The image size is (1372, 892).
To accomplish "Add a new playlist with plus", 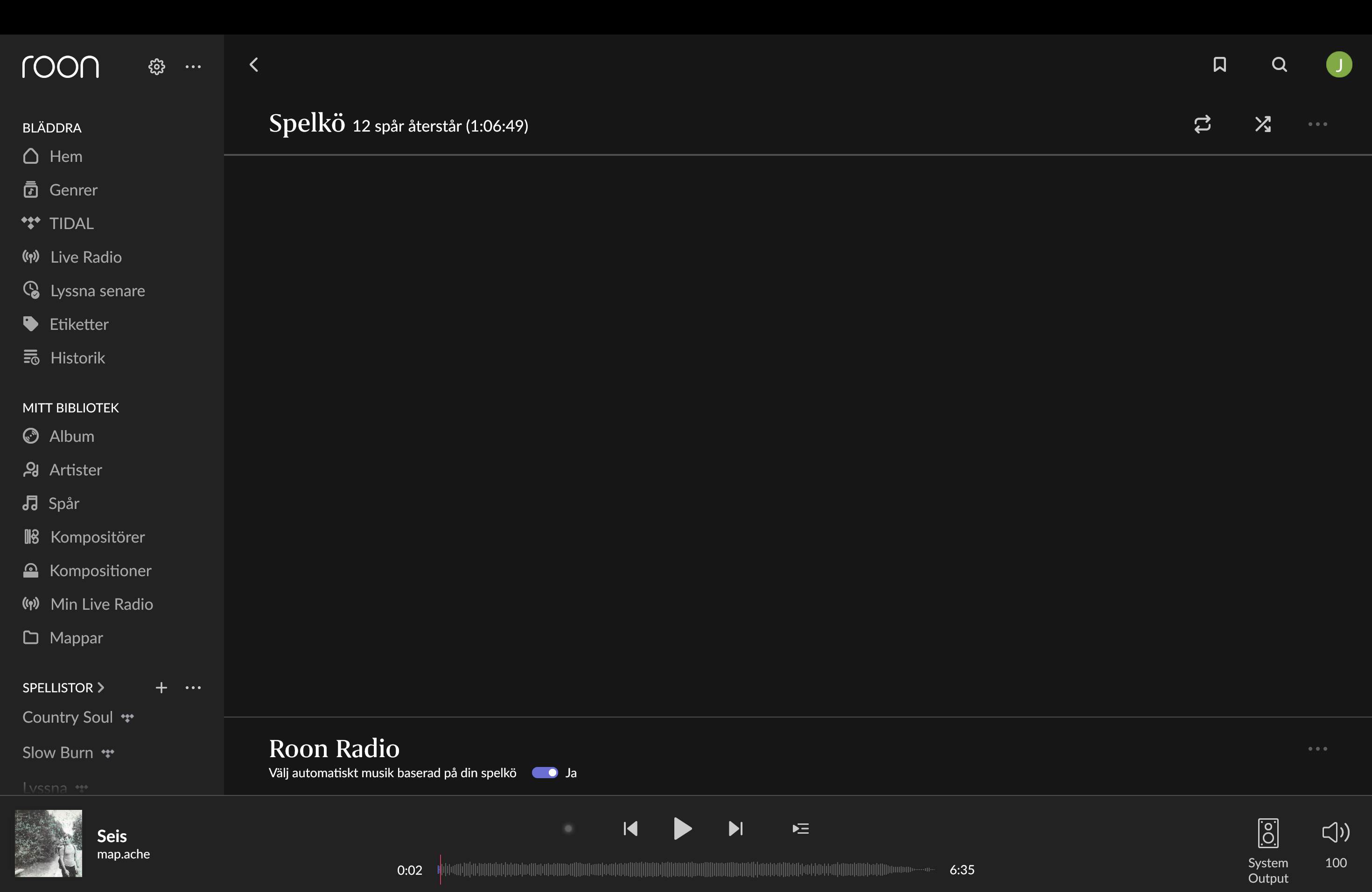I will 161,688.
